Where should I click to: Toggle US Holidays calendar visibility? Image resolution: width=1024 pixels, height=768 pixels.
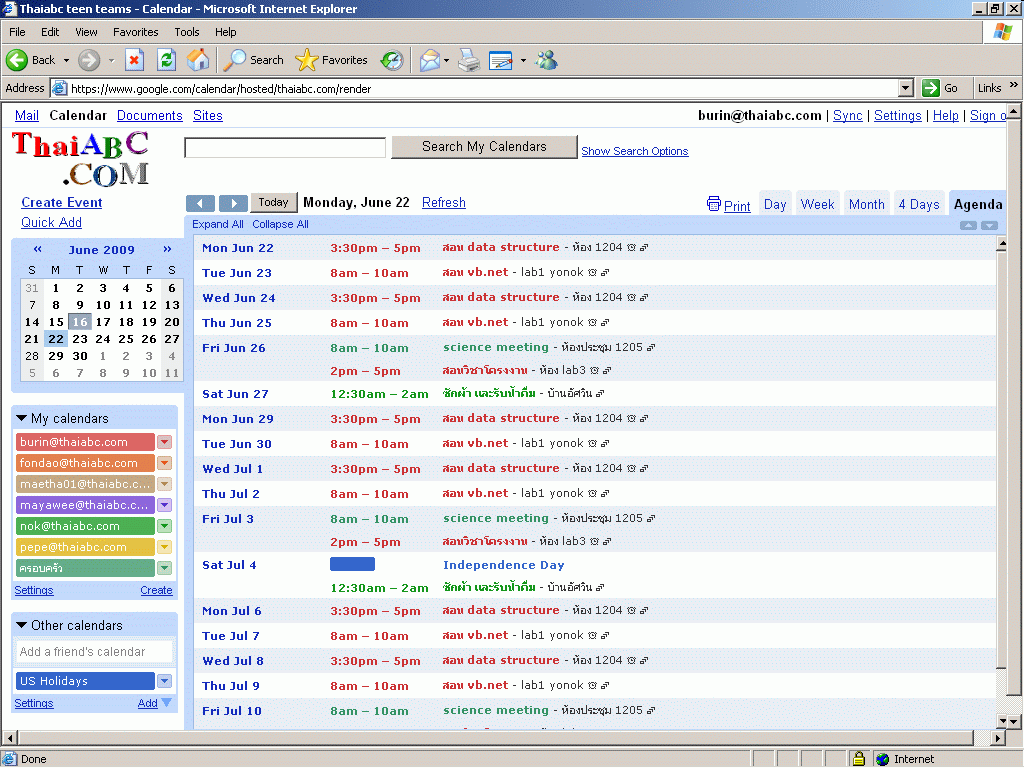coord(85,681)
